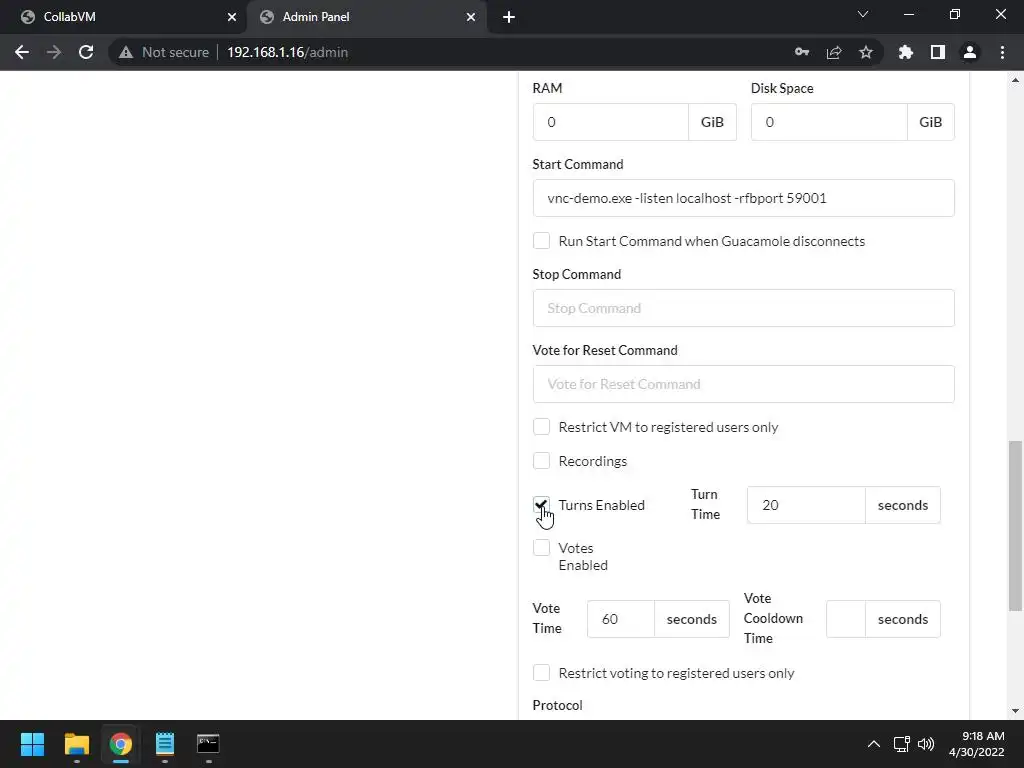The image size is (1024, 768).
Task: Open the tab search chevron dropdown
Action: click(x=863, y=15)
